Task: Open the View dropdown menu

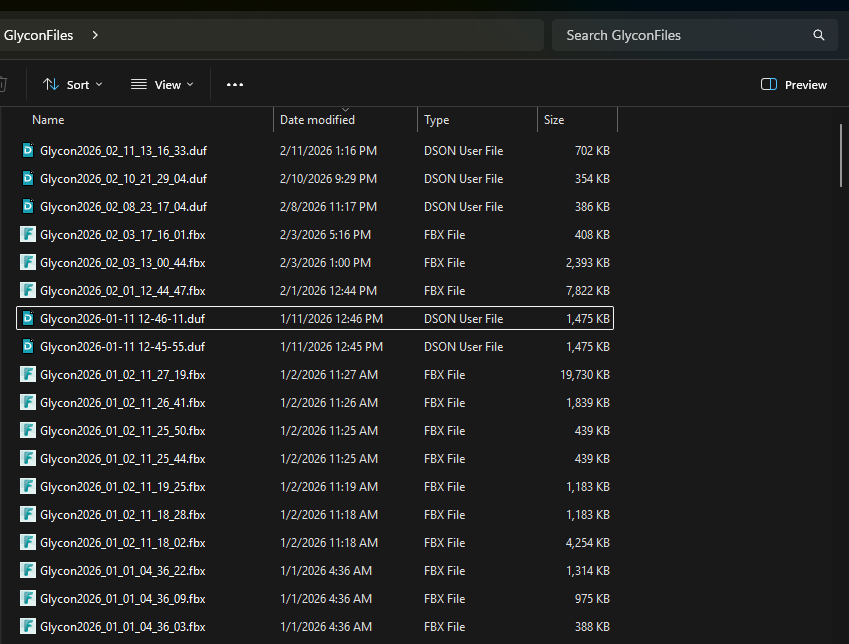Action: (162, 85)
